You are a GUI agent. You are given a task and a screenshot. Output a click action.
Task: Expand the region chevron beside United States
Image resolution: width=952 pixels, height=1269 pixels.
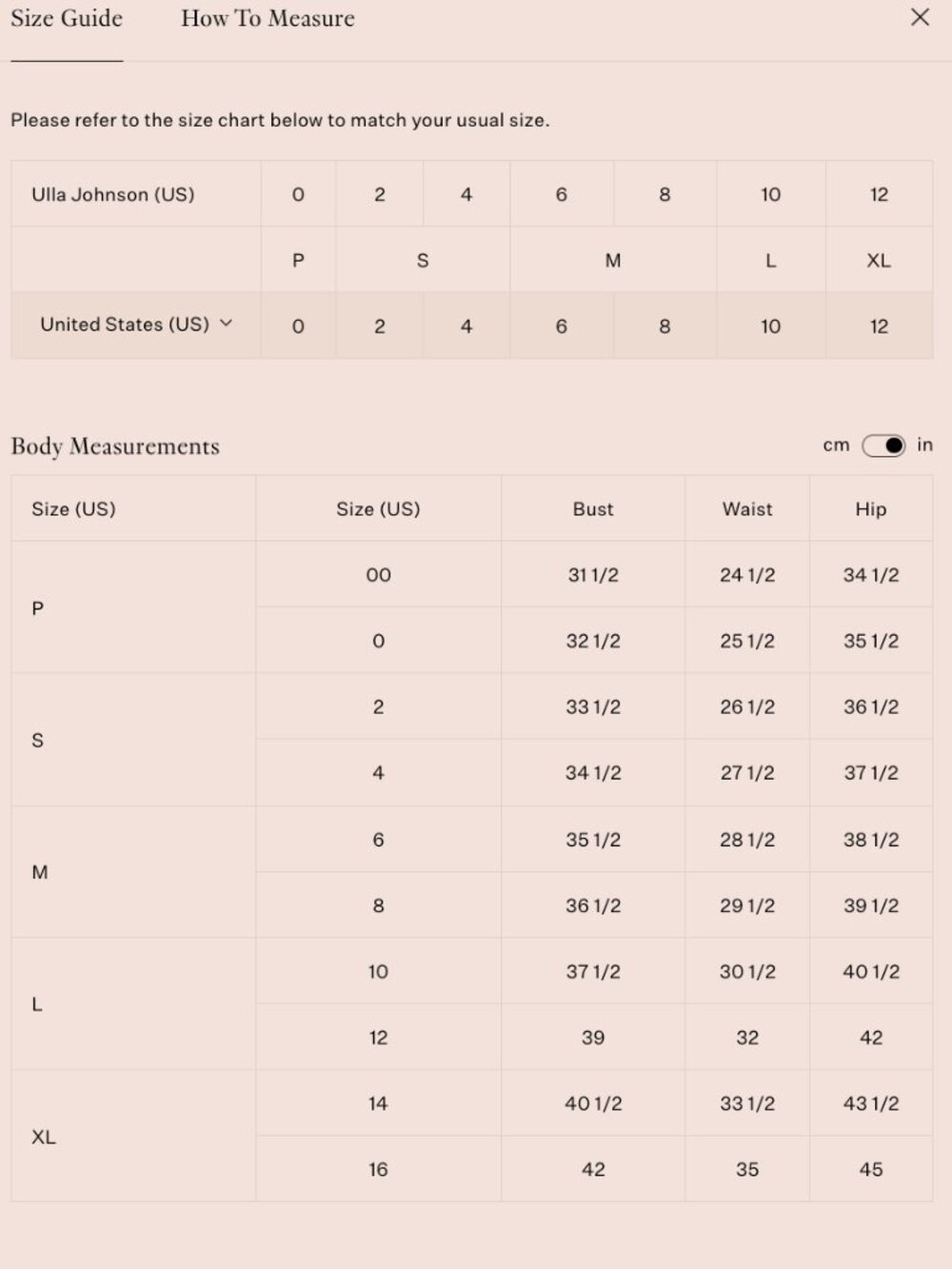pos(226,324)
